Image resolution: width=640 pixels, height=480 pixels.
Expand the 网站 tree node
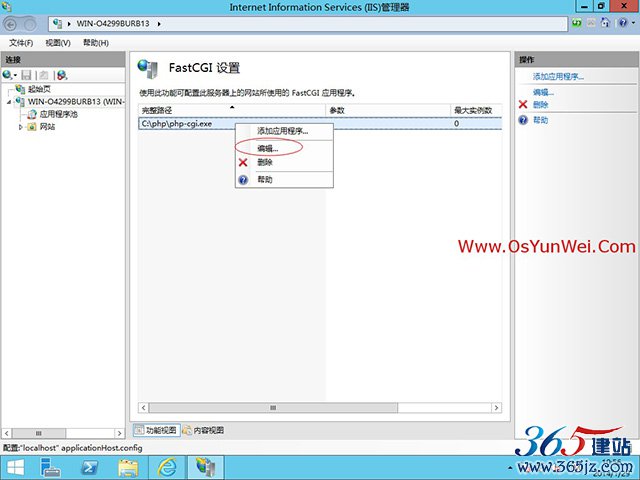20,127
